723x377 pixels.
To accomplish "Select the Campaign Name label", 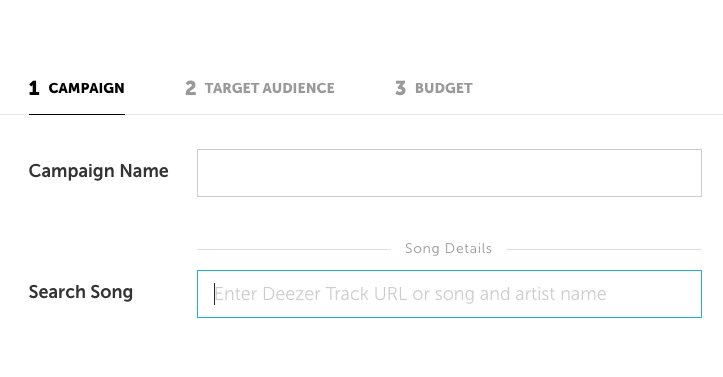I will point(99,171).
